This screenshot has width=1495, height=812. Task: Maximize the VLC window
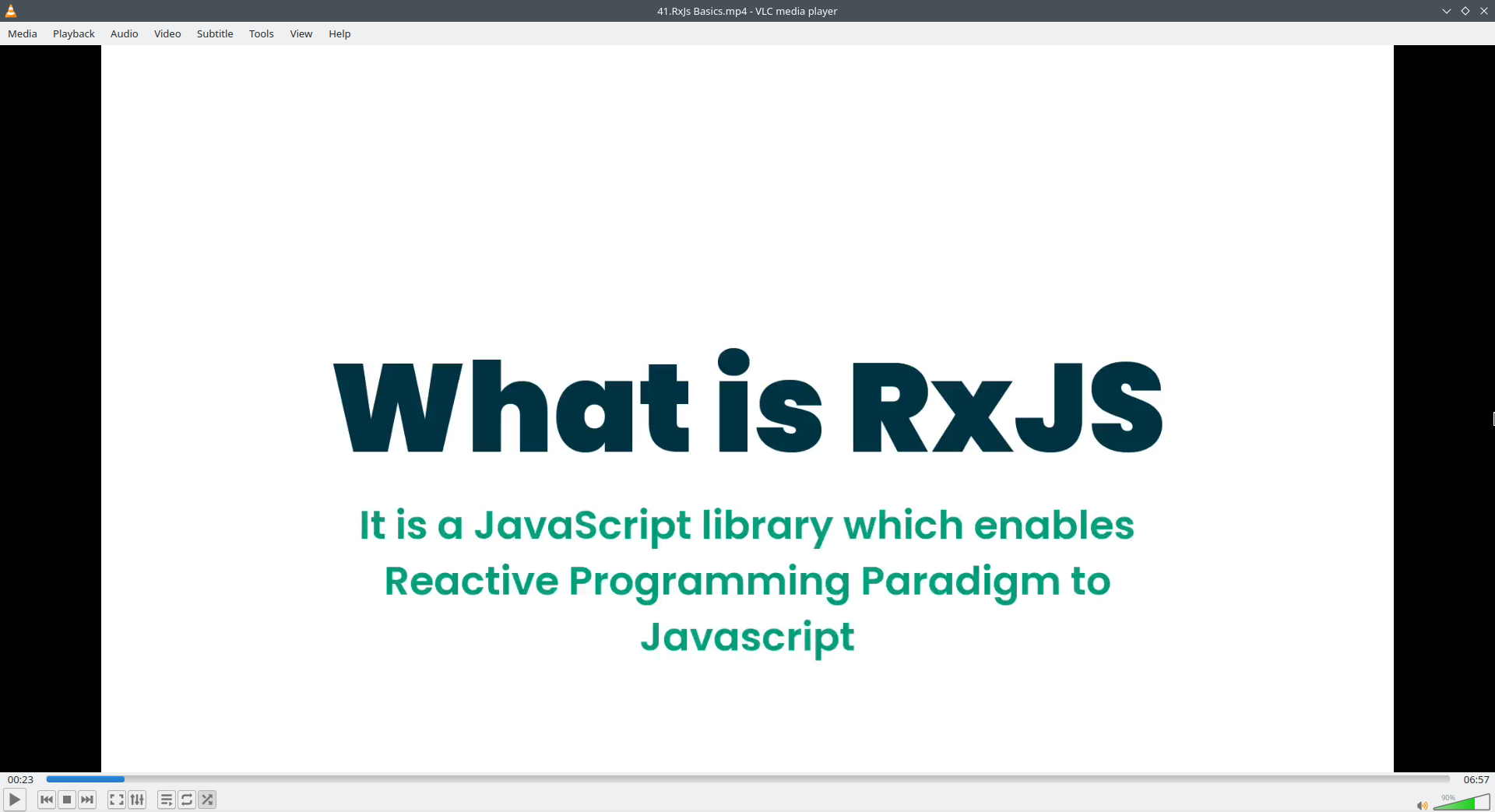1465,11
